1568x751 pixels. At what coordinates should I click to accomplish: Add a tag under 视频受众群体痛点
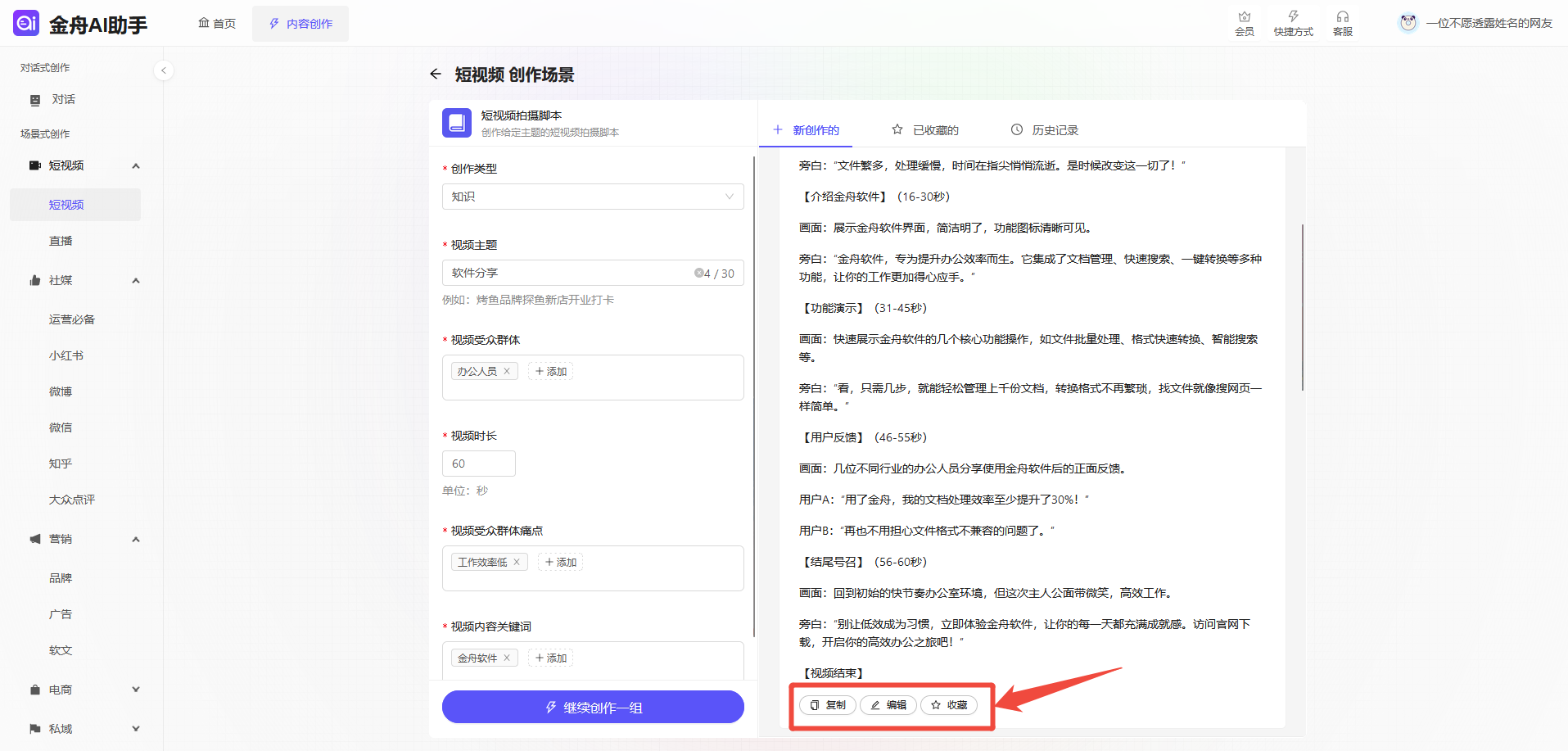point(561,562)
